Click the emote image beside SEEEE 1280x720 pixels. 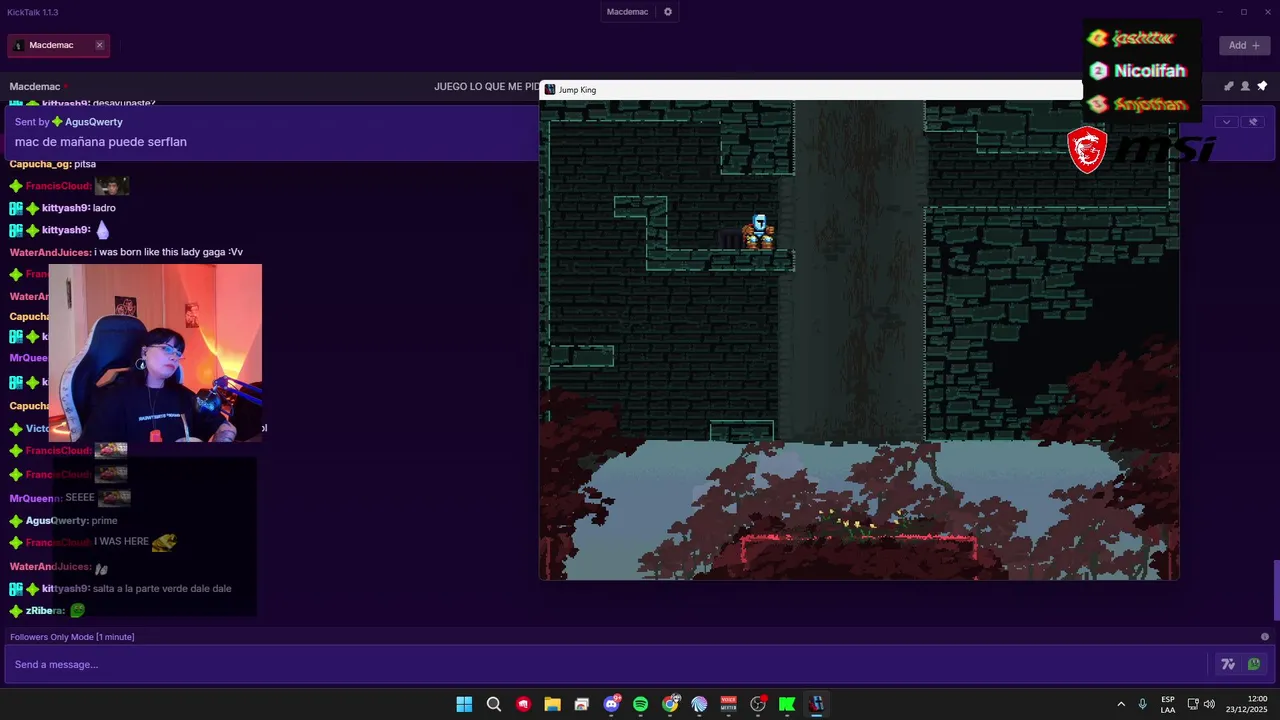tap(114, 497)
